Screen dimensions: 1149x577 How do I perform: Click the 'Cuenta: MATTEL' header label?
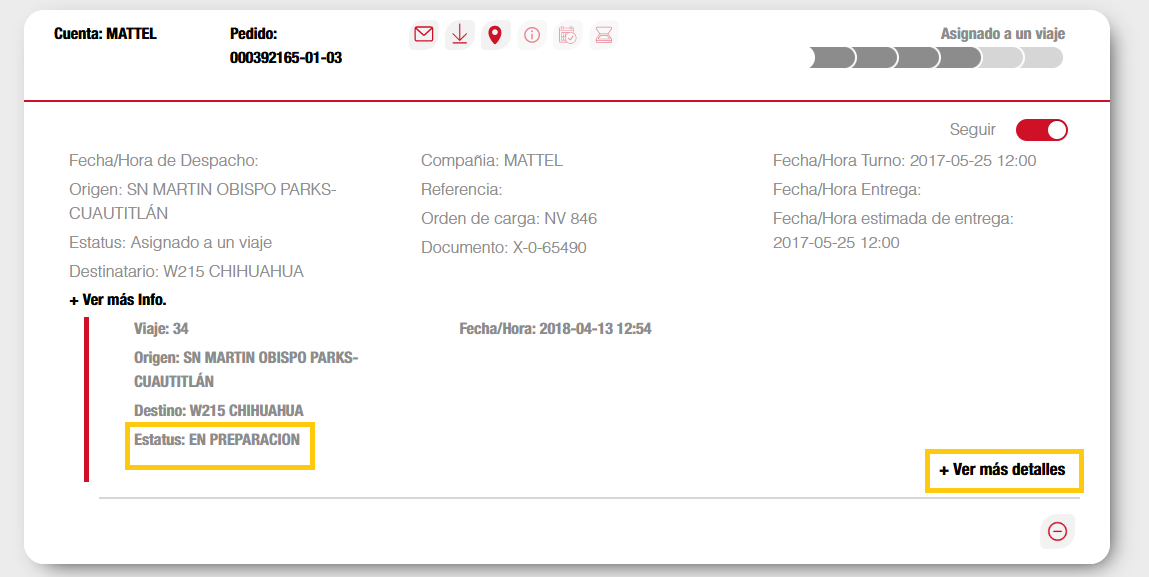pos(105,34)
